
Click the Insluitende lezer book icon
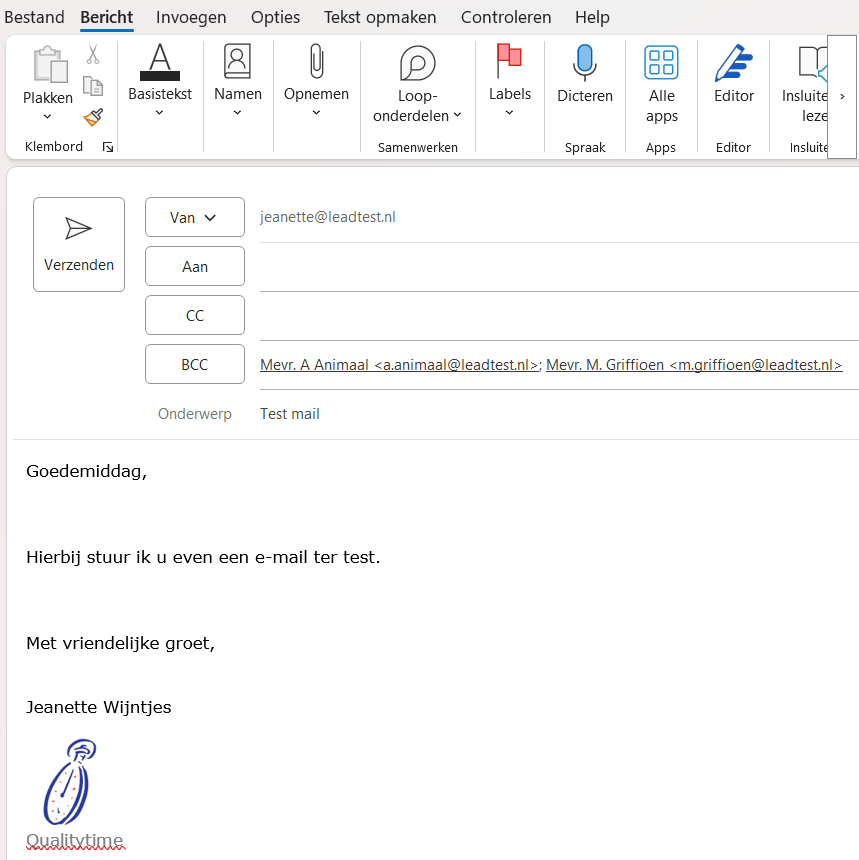[813, 64]
